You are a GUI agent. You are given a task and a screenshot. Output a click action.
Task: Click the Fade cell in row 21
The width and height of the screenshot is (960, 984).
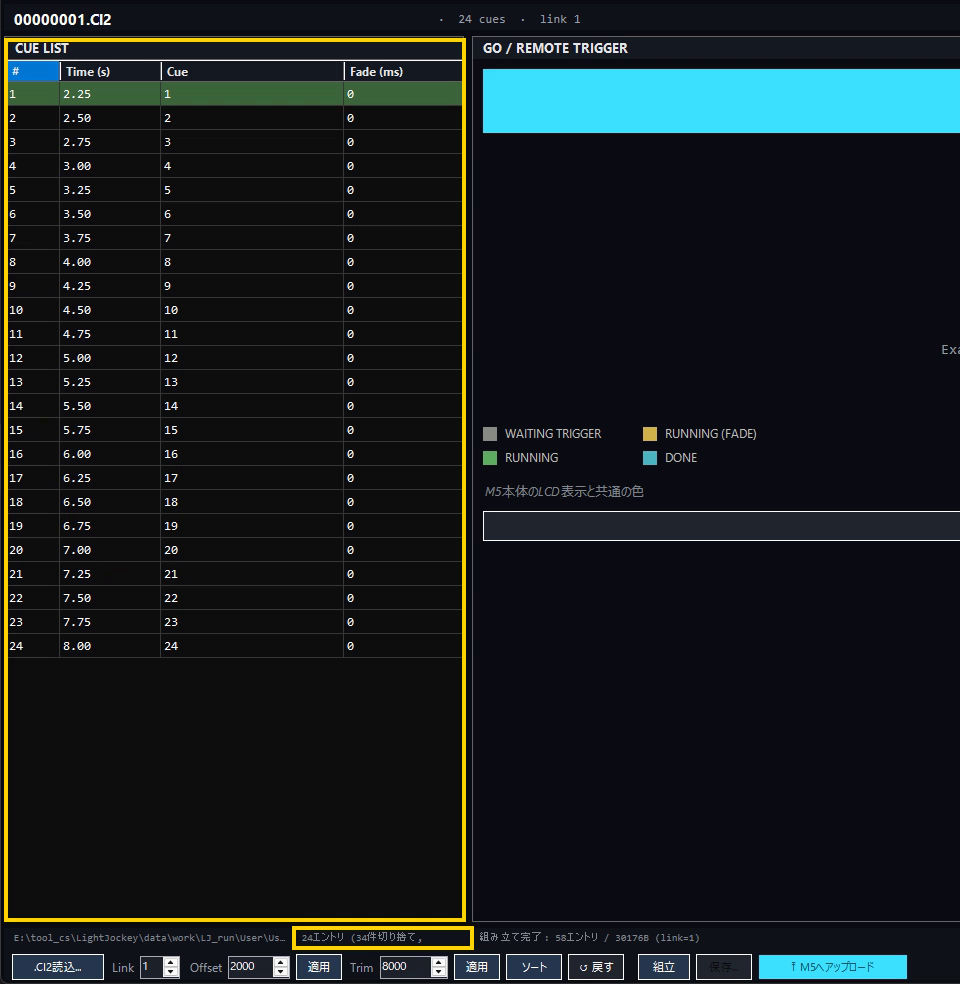[403, 574]
